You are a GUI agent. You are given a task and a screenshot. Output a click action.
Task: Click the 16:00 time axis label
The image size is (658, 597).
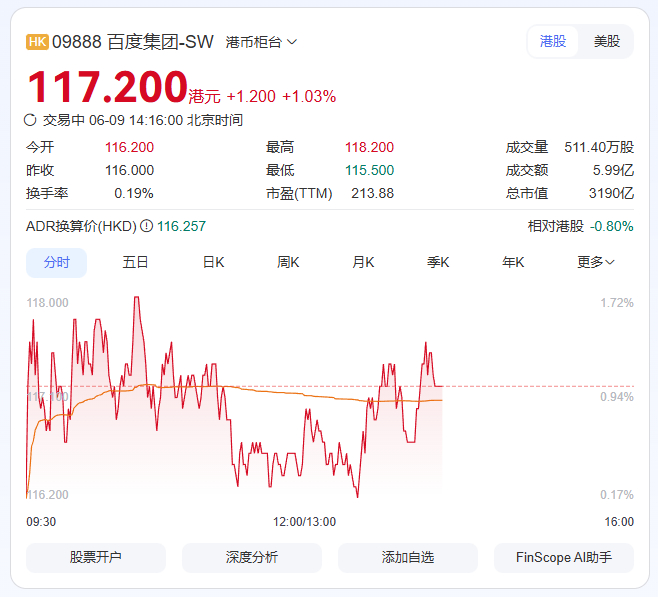[x=619, y=522]
